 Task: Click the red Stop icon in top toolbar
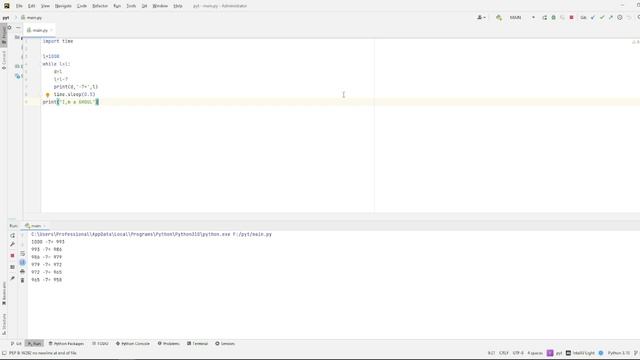[571, 18]
